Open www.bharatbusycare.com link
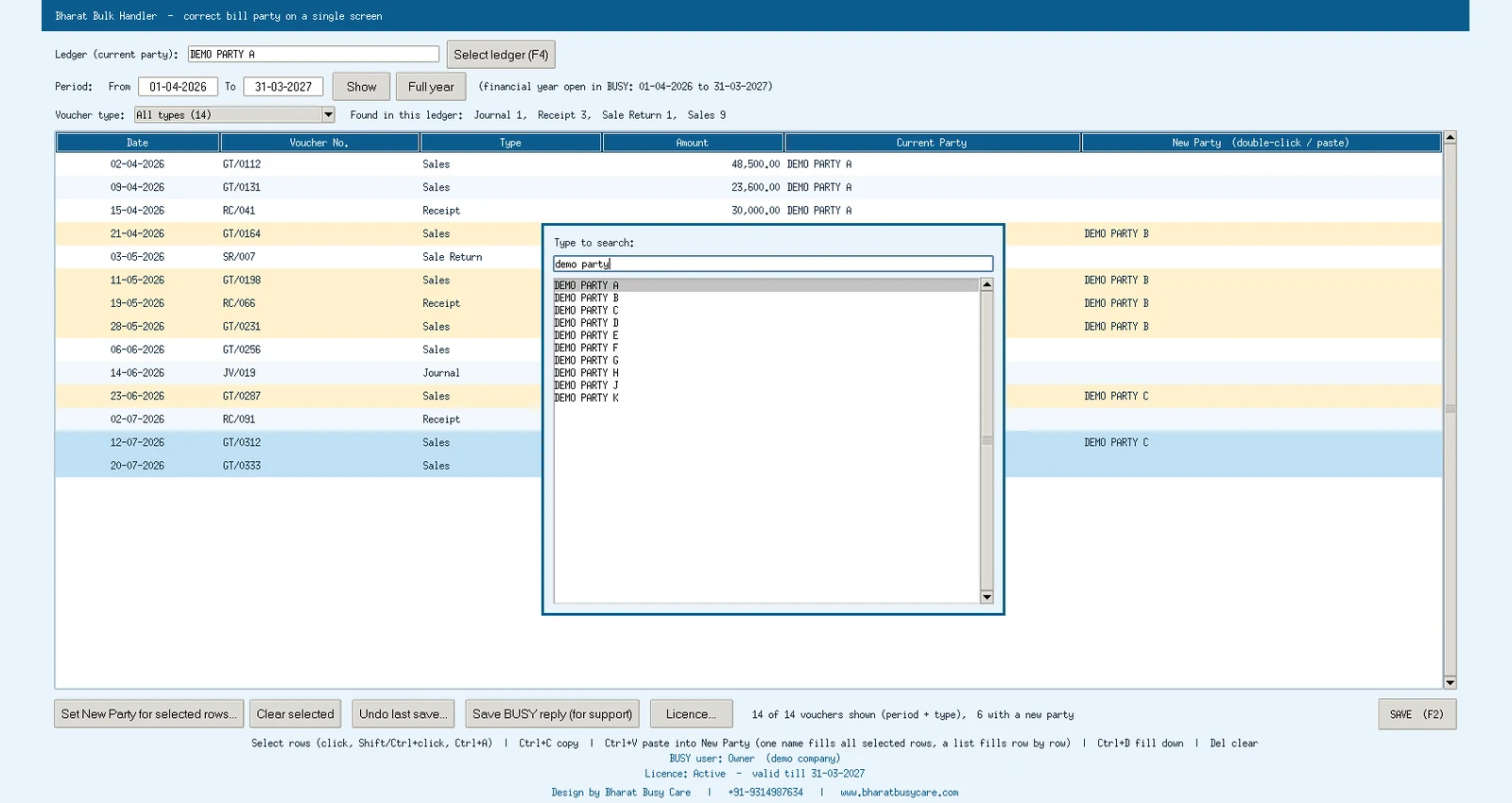The height and width of the screenshot is (803, 1512). point(900,793)
